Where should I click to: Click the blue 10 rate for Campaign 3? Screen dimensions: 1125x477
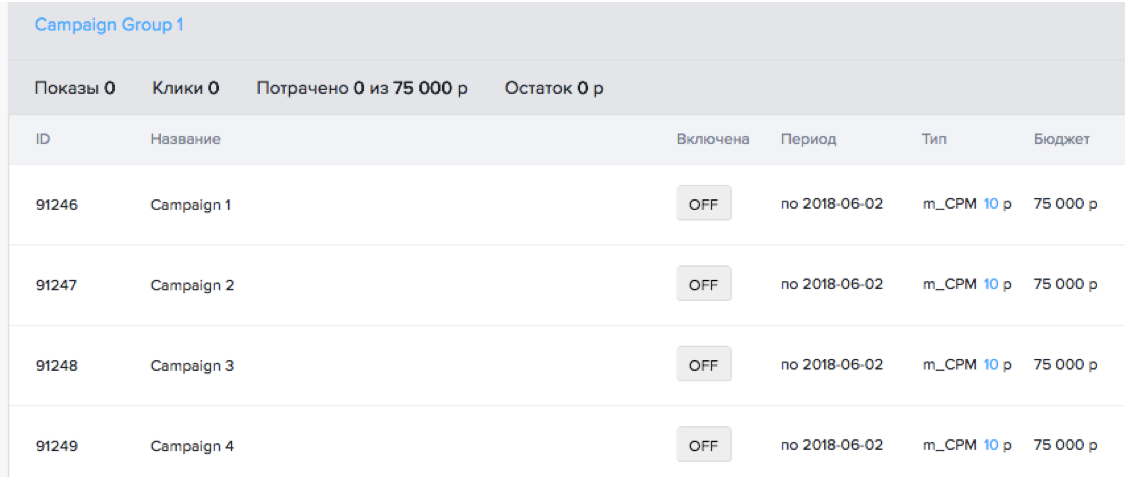(x=991, y=365)
